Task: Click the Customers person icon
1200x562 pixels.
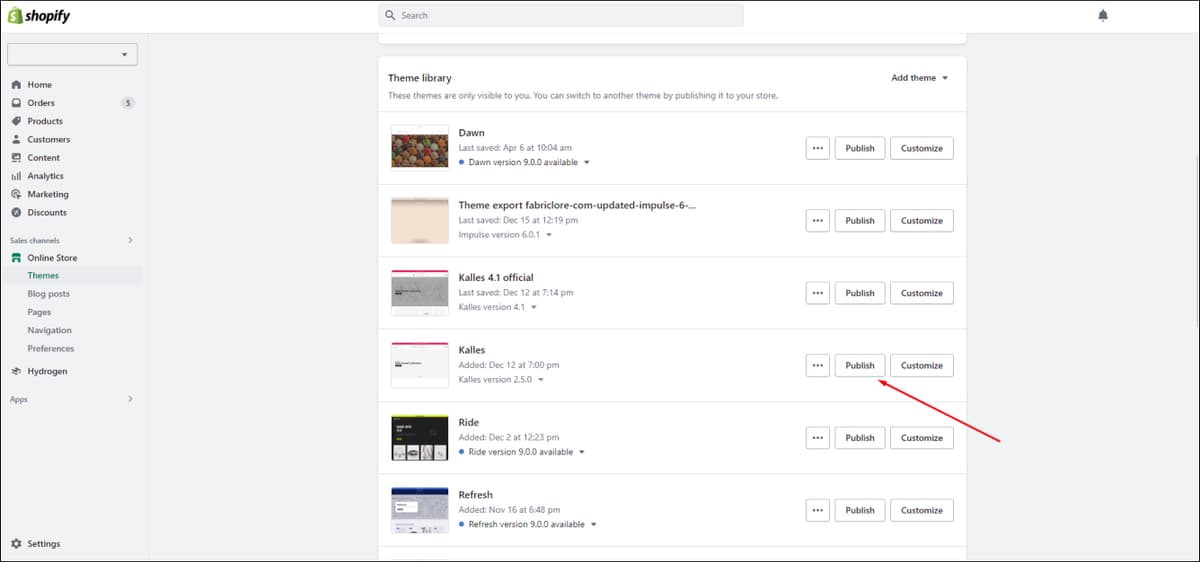Action: 16,139
